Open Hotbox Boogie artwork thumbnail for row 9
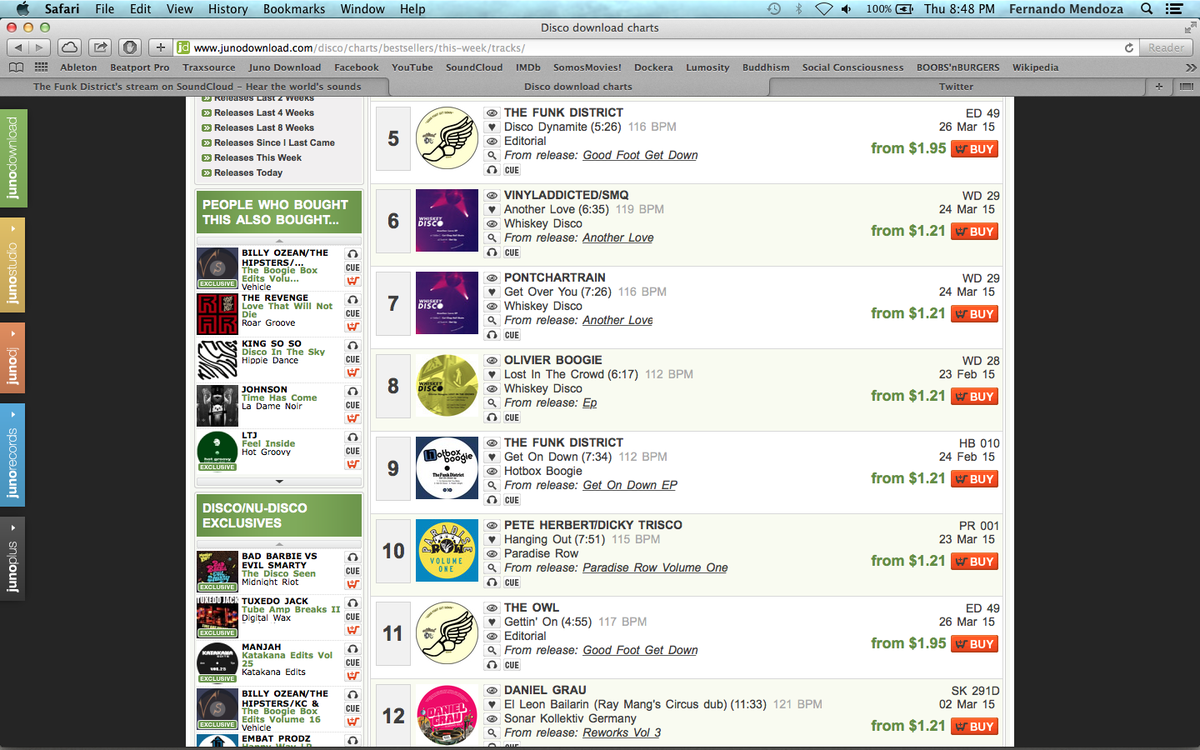1200x750 pixels. pos(446,468)
